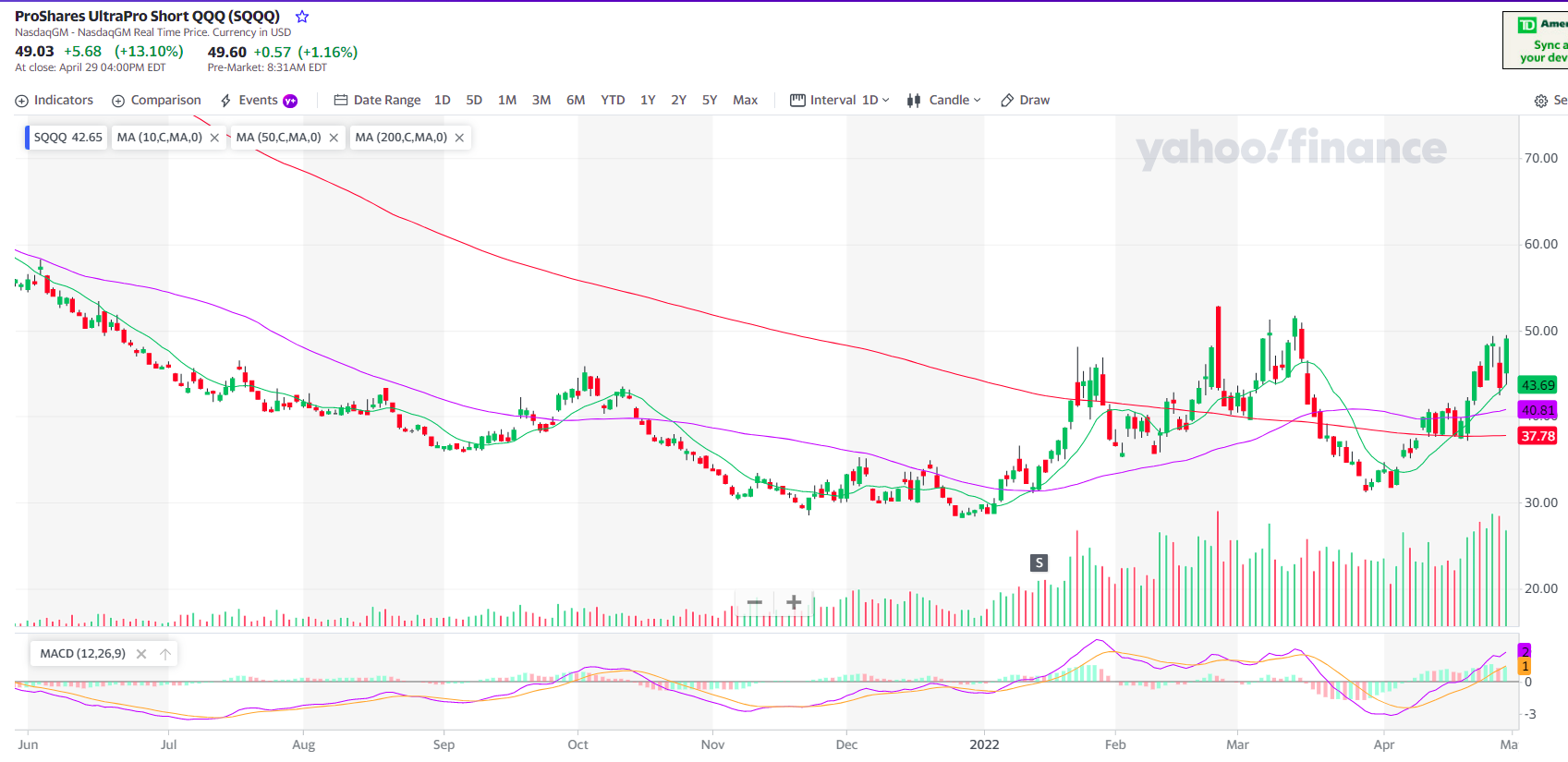Click the MA (50,C,MA,0) legend label
1568x762 pixels.
[278, 138]
